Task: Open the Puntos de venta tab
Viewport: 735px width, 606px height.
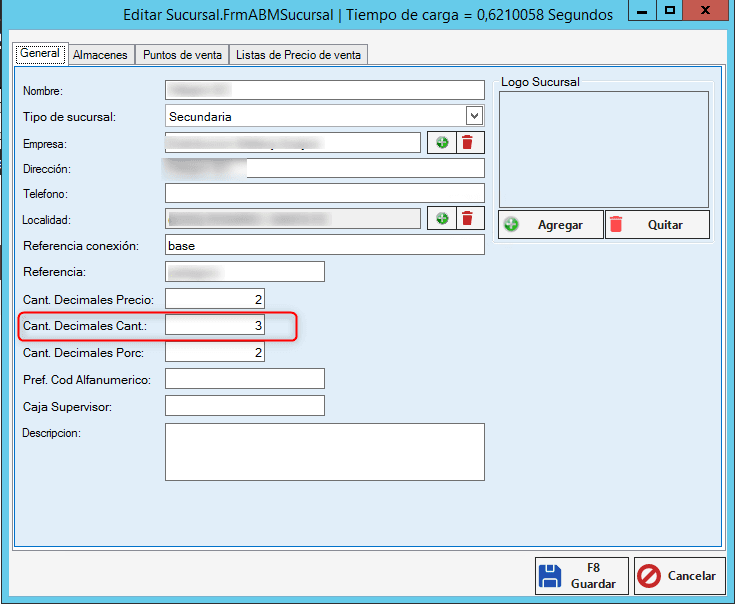Action: (182, 55)
